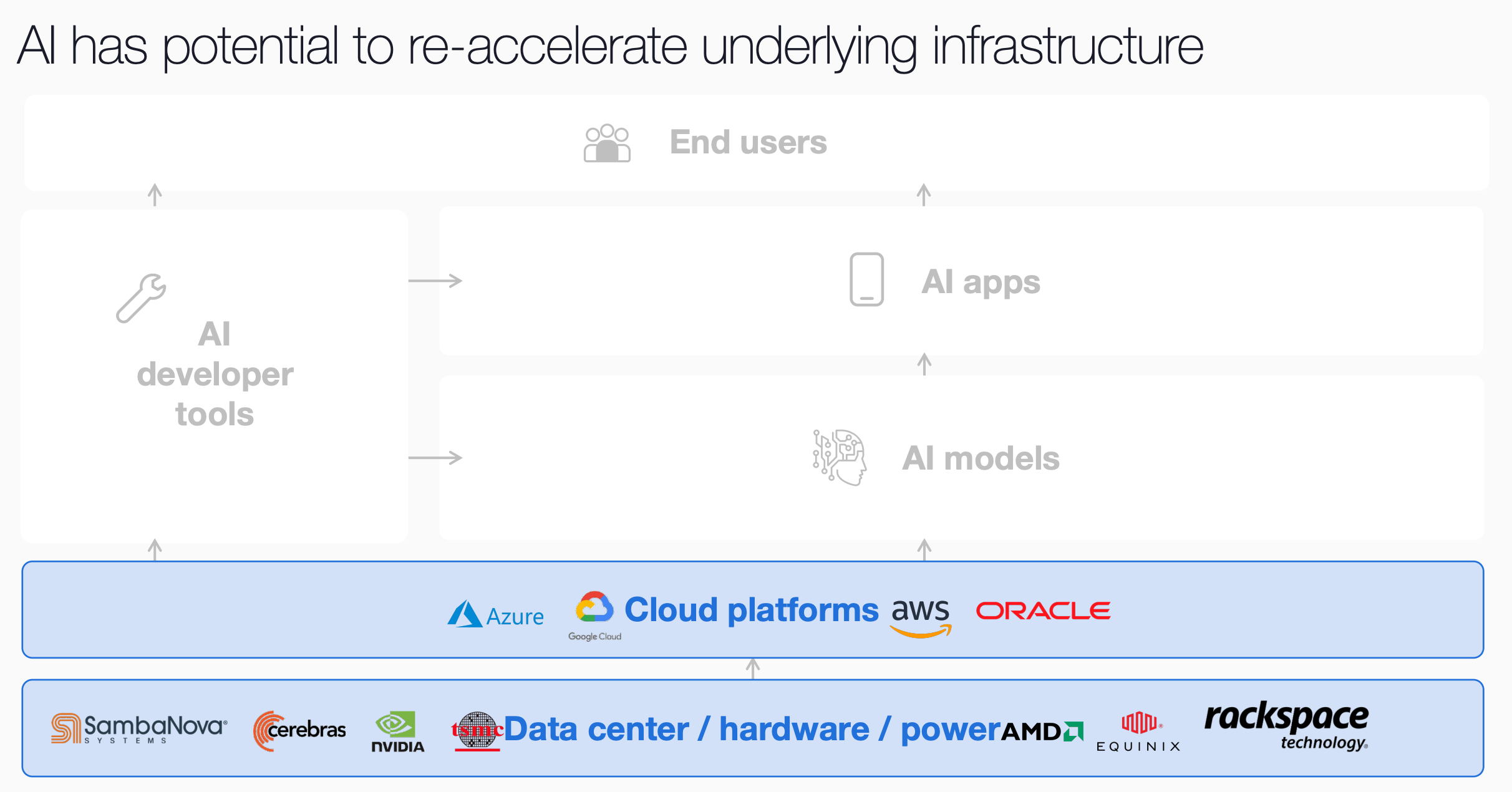
Task: Click the End users people icon
Action: pyautogui.click(x=607, y=143)
